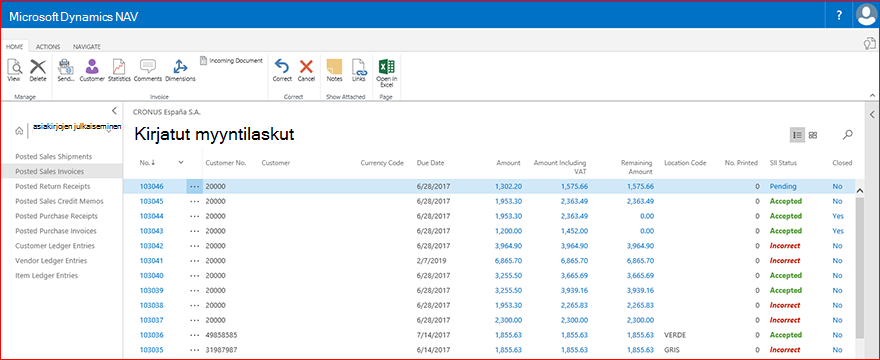
Task: Open Posted Sales Credit Memos
Action: click(59, 201)
